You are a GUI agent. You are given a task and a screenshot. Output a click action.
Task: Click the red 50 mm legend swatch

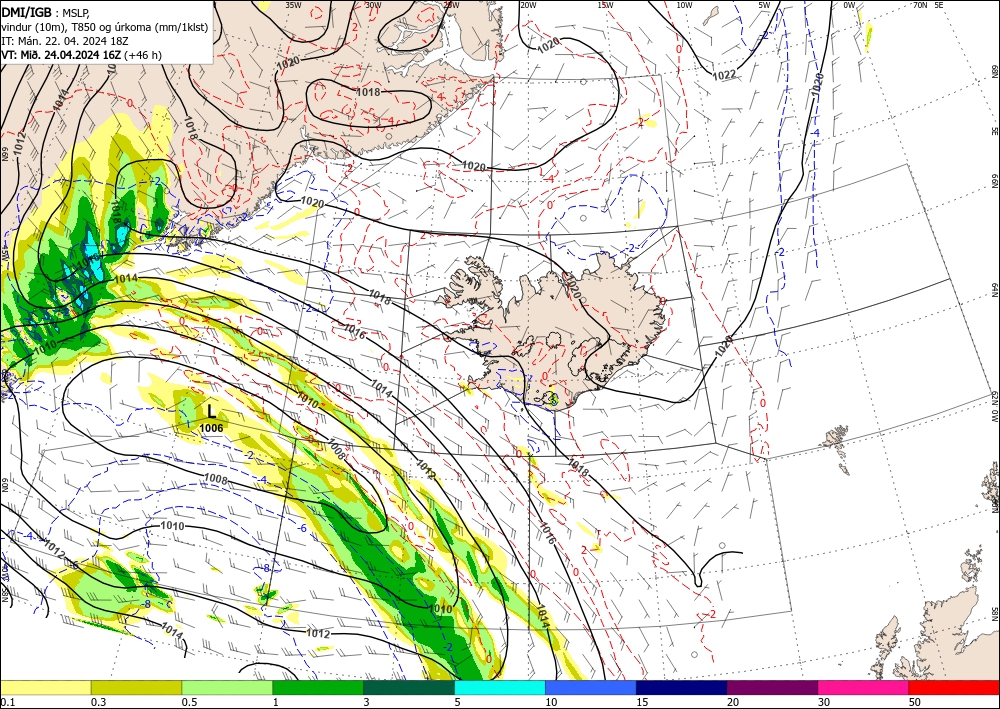[954, 687]
